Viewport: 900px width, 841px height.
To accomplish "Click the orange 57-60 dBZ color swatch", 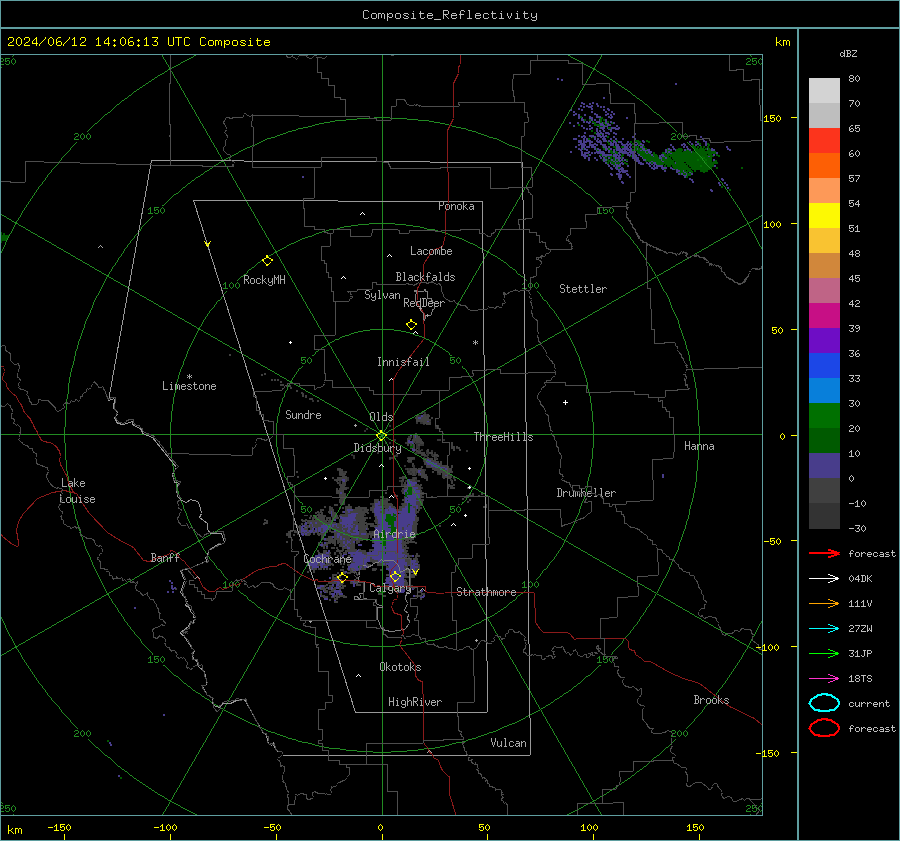I will coord(824,165).
